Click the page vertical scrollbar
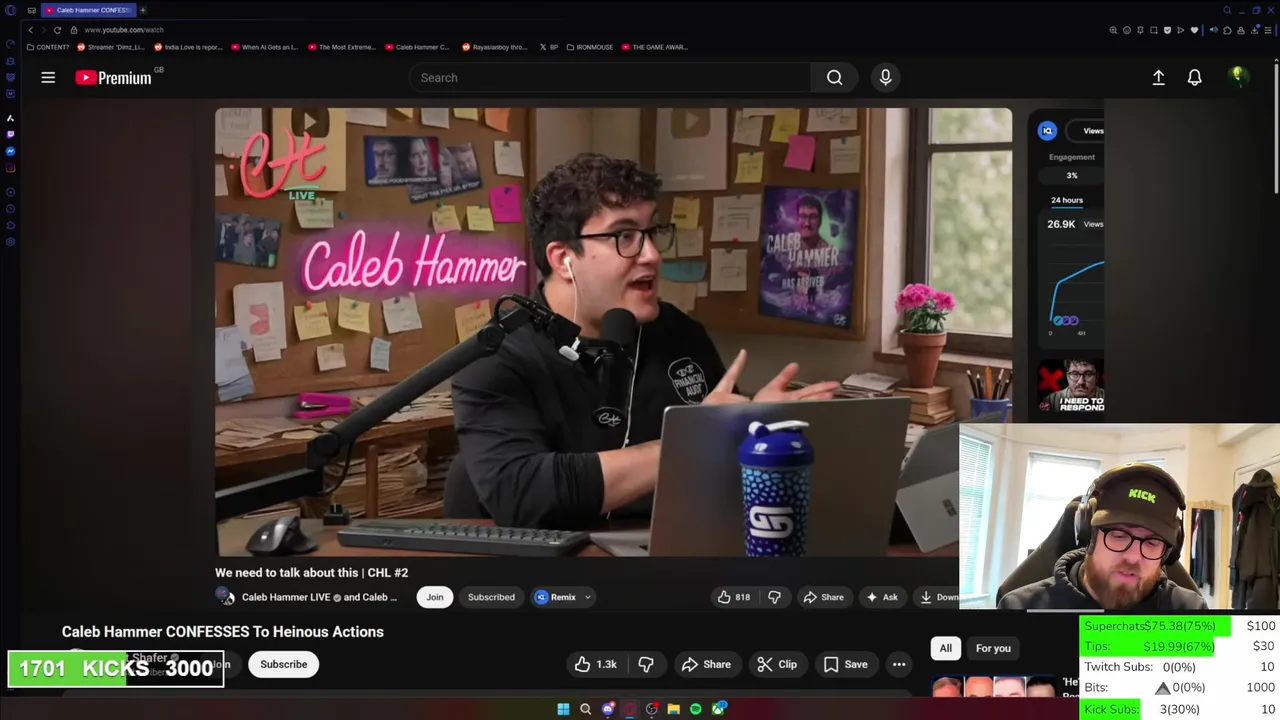 coord(1276,130)
